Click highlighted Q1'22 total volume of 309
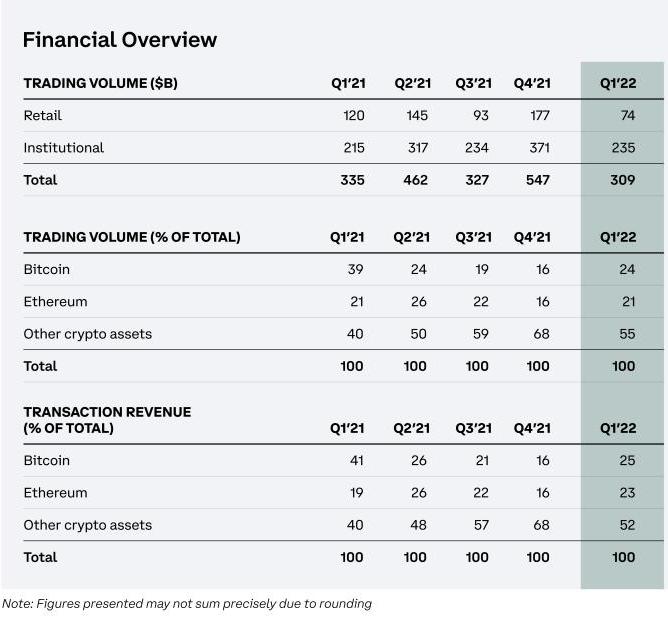This screenshot has width=668, height=618. (623, 180)
